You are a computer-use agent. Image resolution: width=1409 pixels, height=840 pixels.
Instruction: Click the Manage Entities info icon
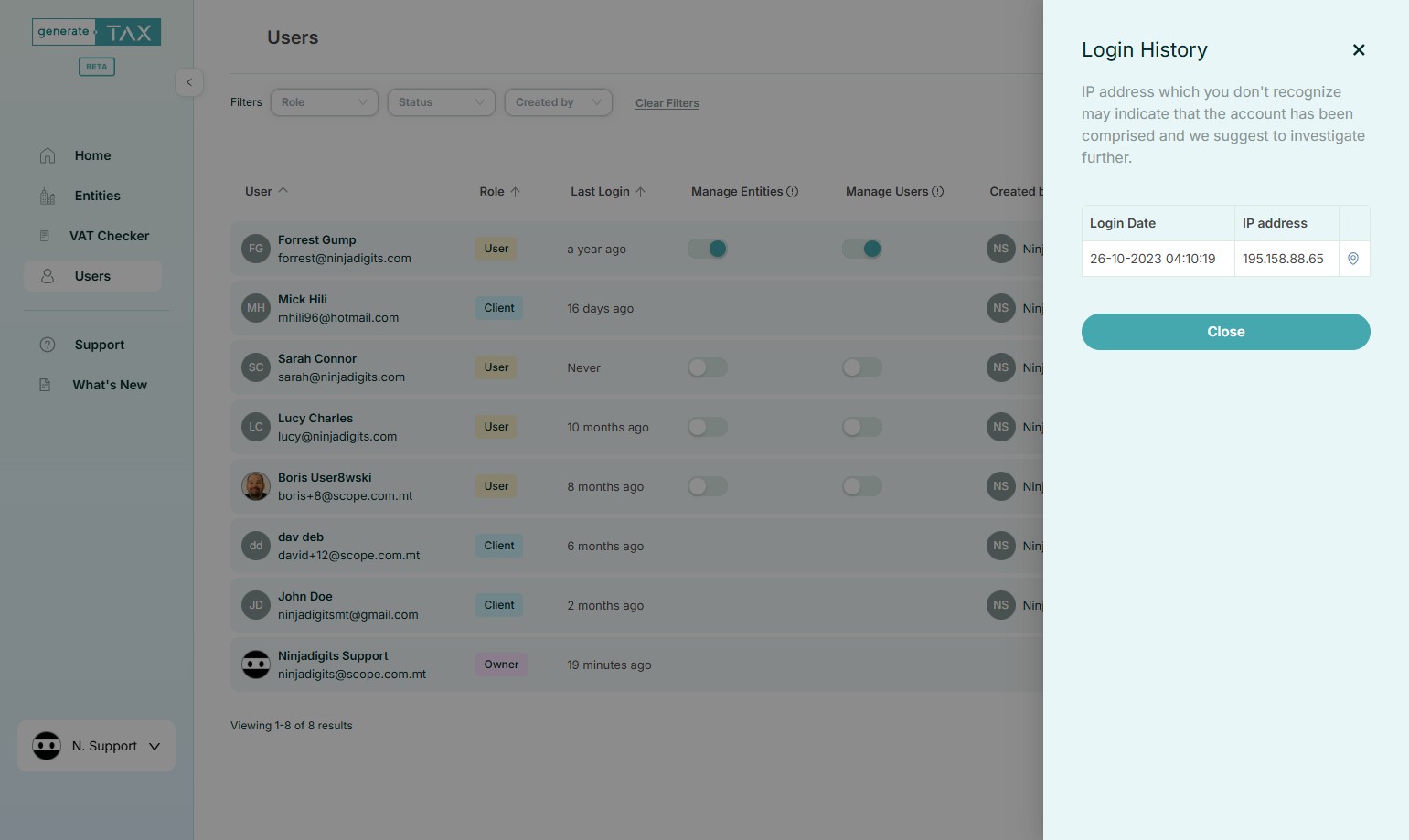tap(793, 192)
